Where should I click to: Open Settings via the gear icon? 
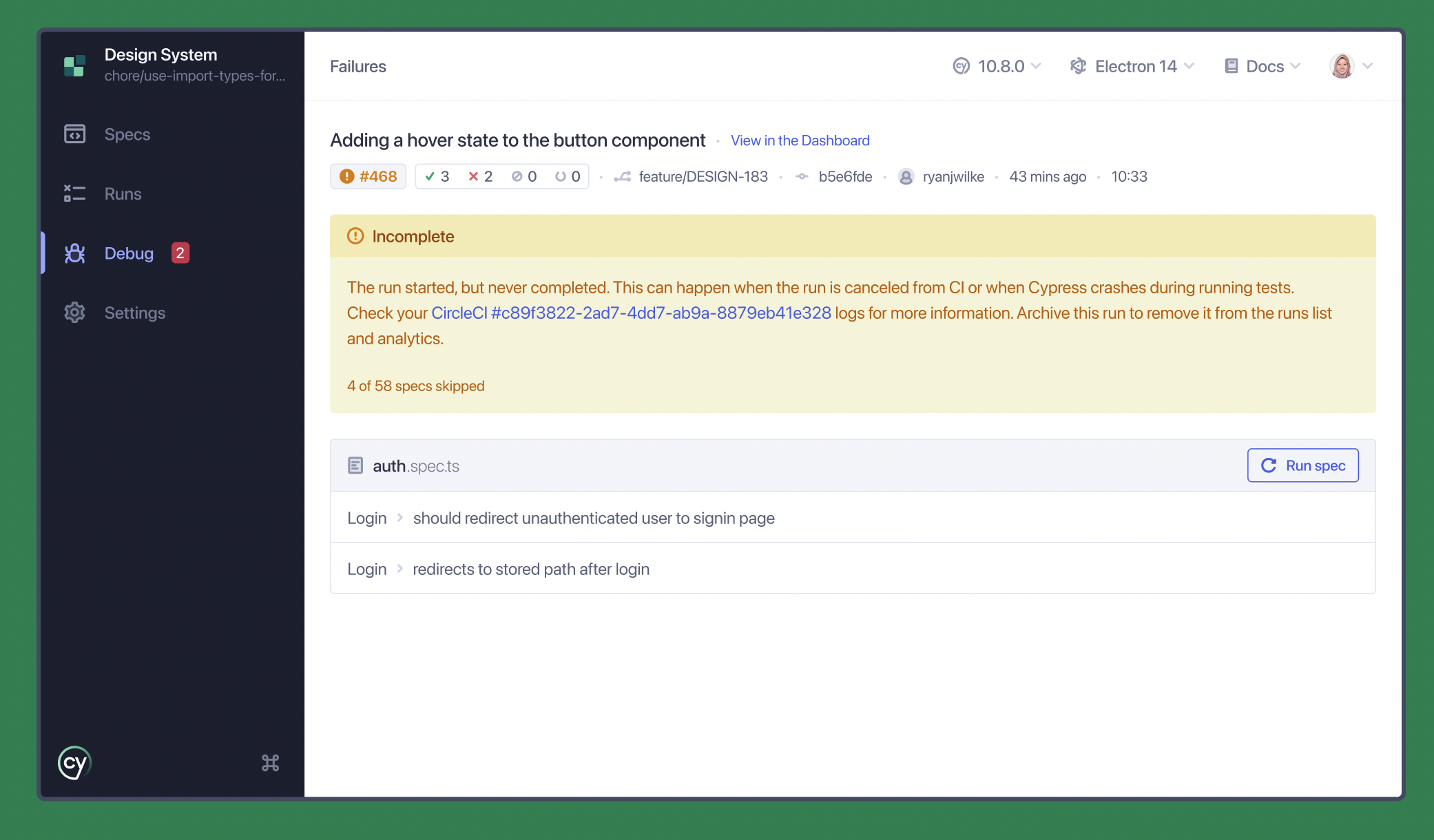(74, 313)
